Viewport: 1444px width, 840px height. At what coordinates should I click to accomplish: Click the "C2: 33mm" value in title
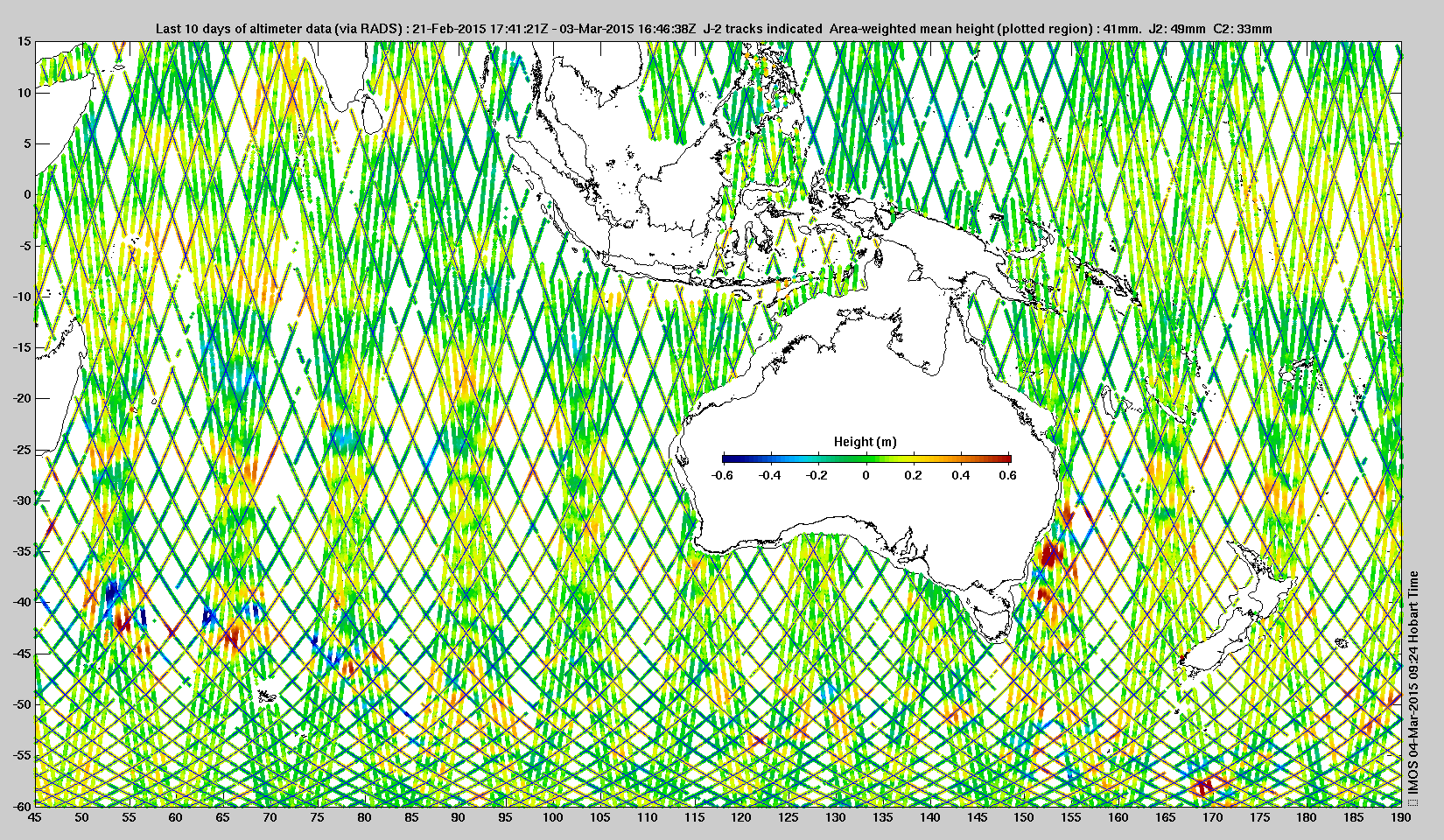(1243, 29)
